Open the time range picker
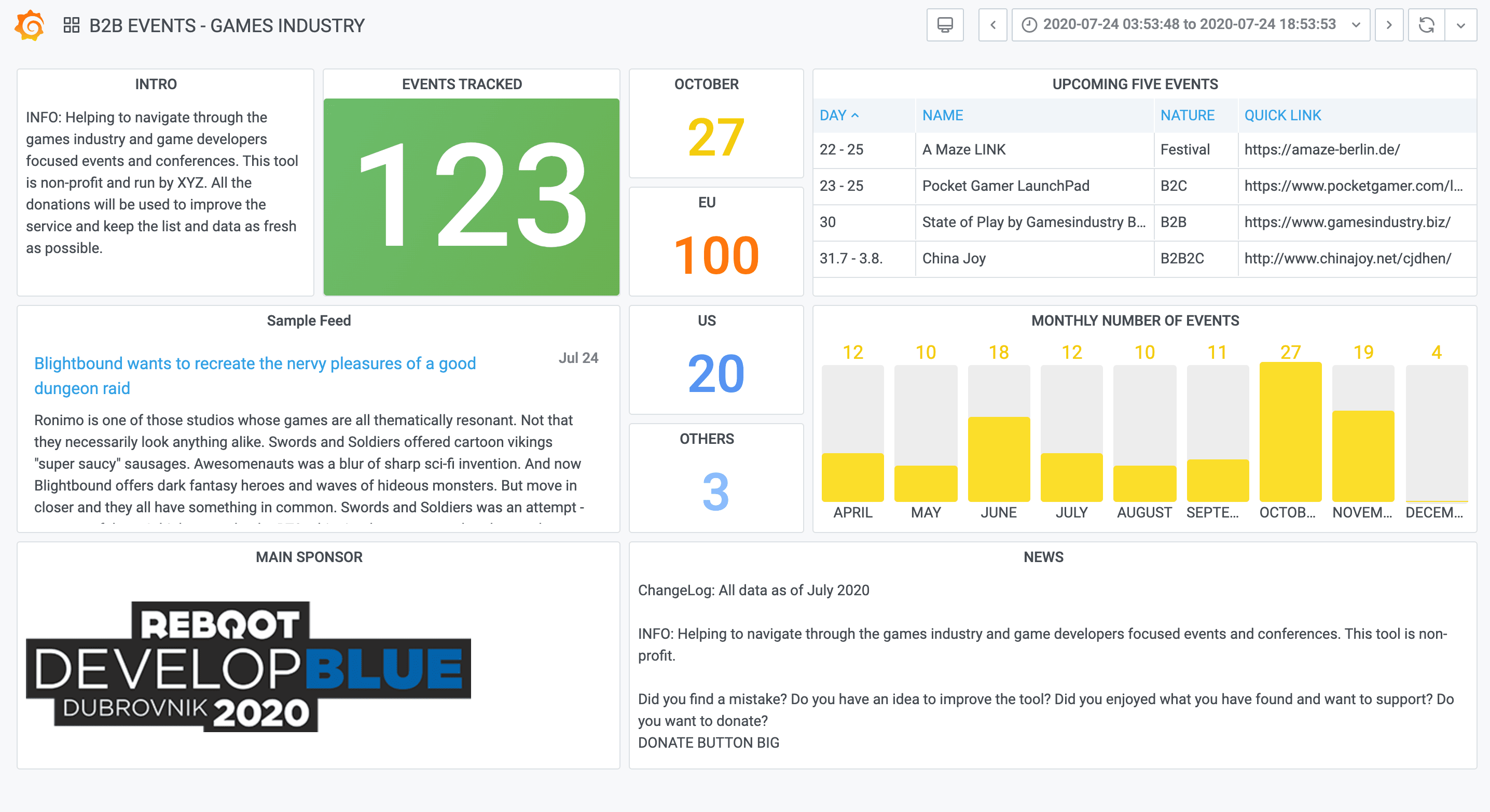The height and width of the screenshot is (812, 1490). (1190, 25)
